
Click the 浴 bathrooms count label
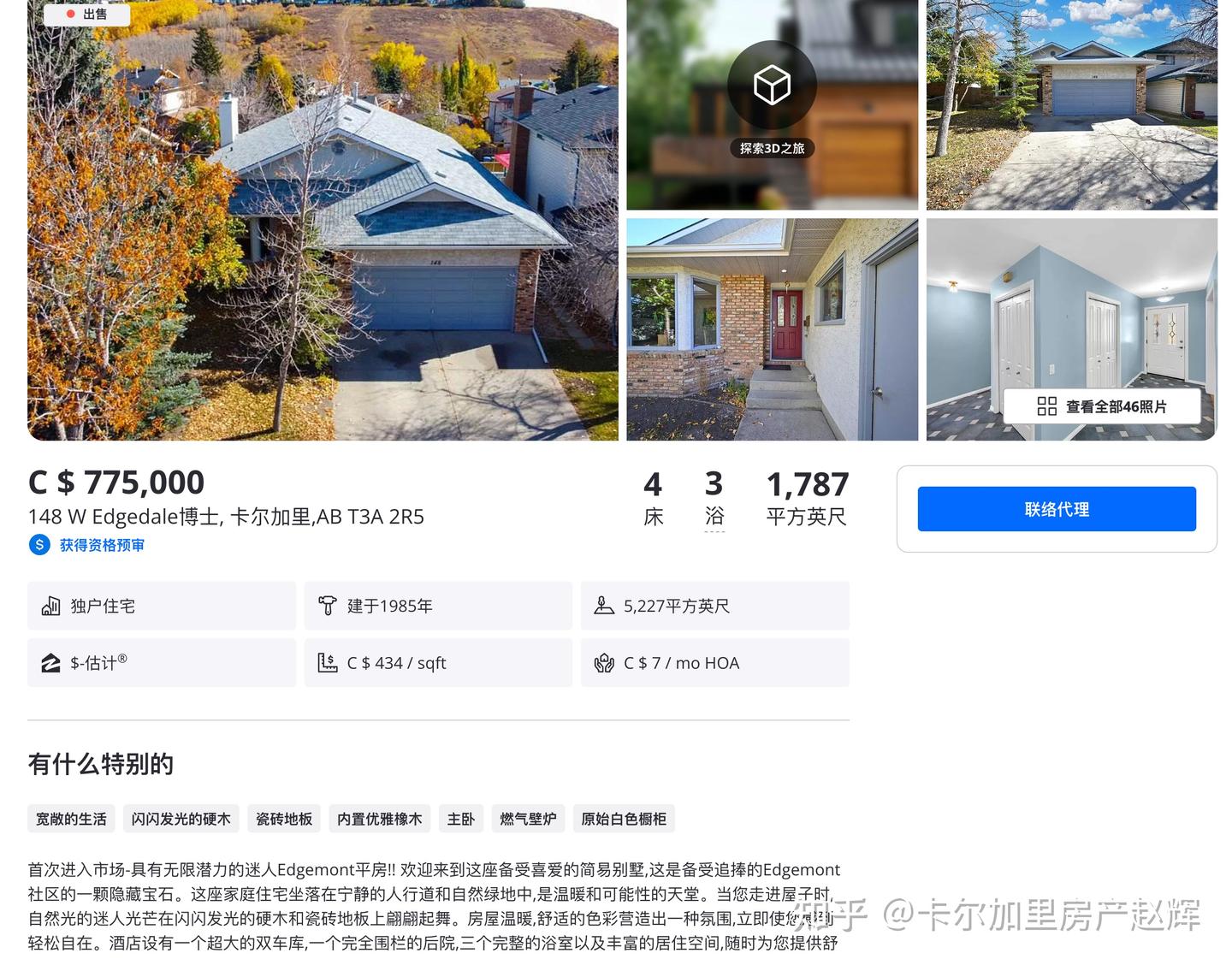pyautogui.click(x=714, y=517)
